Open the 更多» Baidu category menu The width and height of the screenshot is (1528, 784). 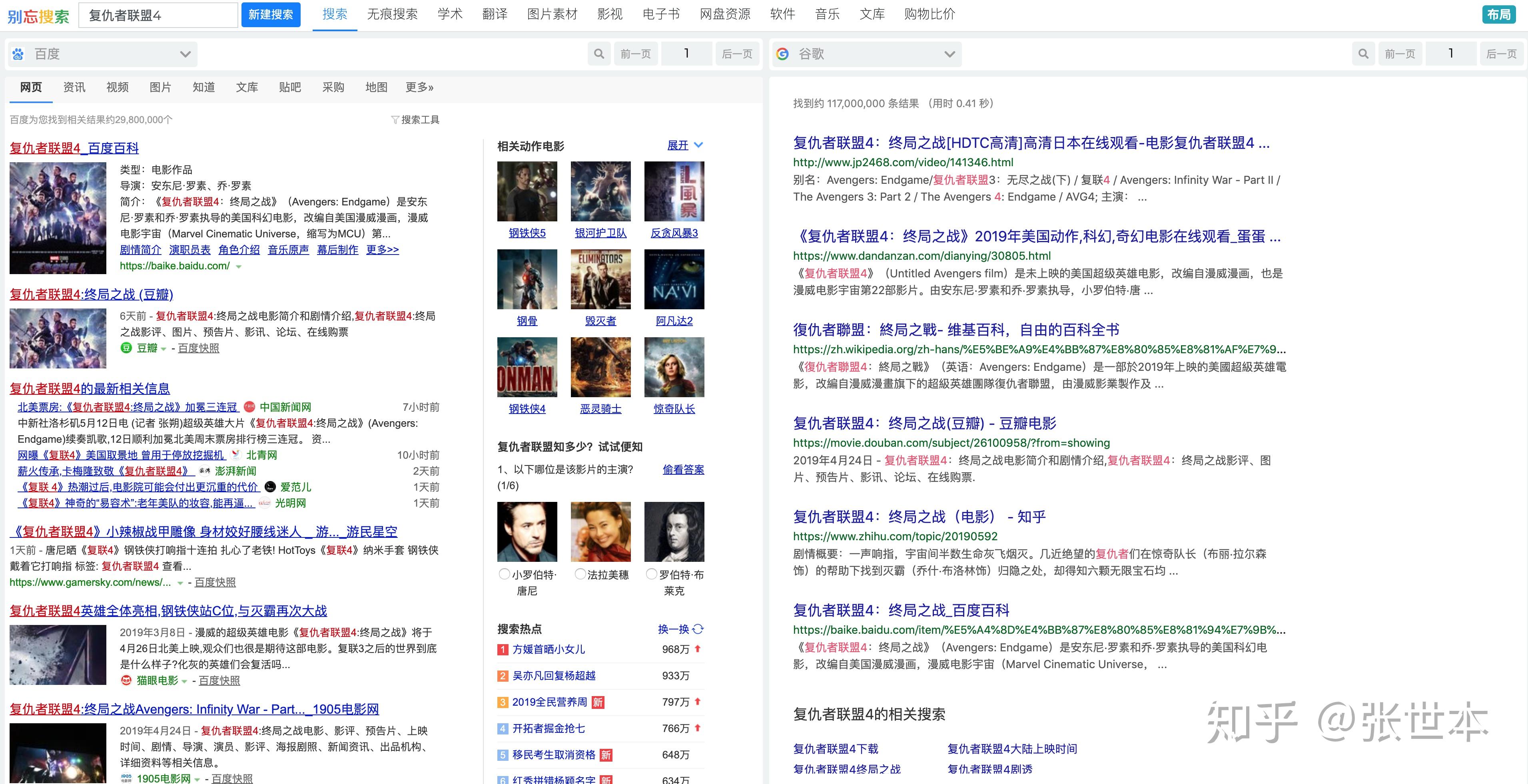(x=419, y=88)
